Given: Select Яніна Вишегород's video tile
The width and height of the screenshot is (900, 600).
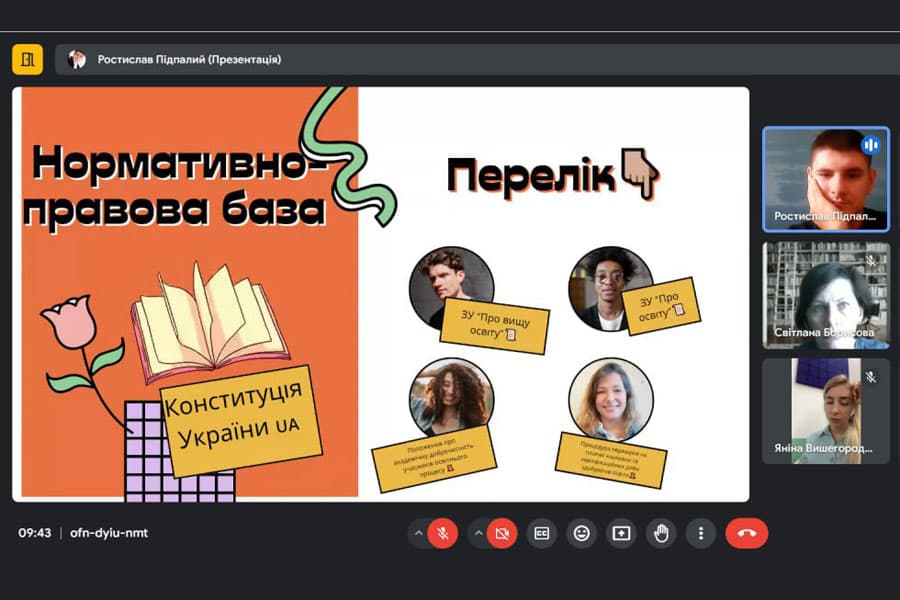Looking at the screenshot, I should [825, 411].
